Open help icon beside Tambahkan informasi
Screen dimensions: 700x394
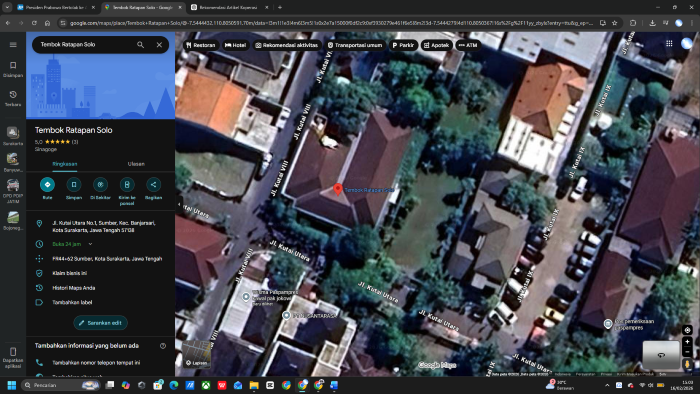[x=163, y=346]
